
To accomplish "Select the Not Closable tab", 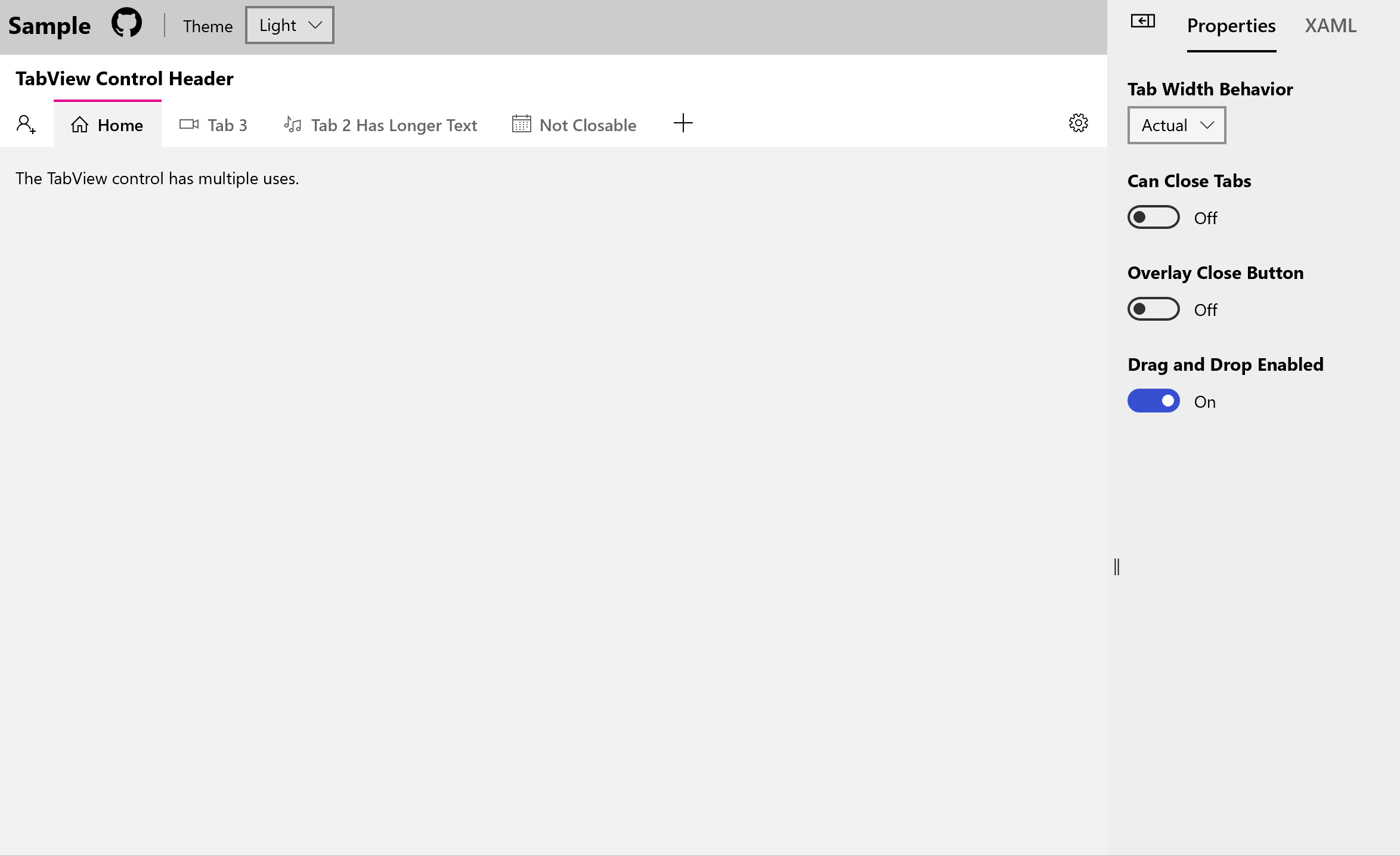I will [x=587, y=125].
